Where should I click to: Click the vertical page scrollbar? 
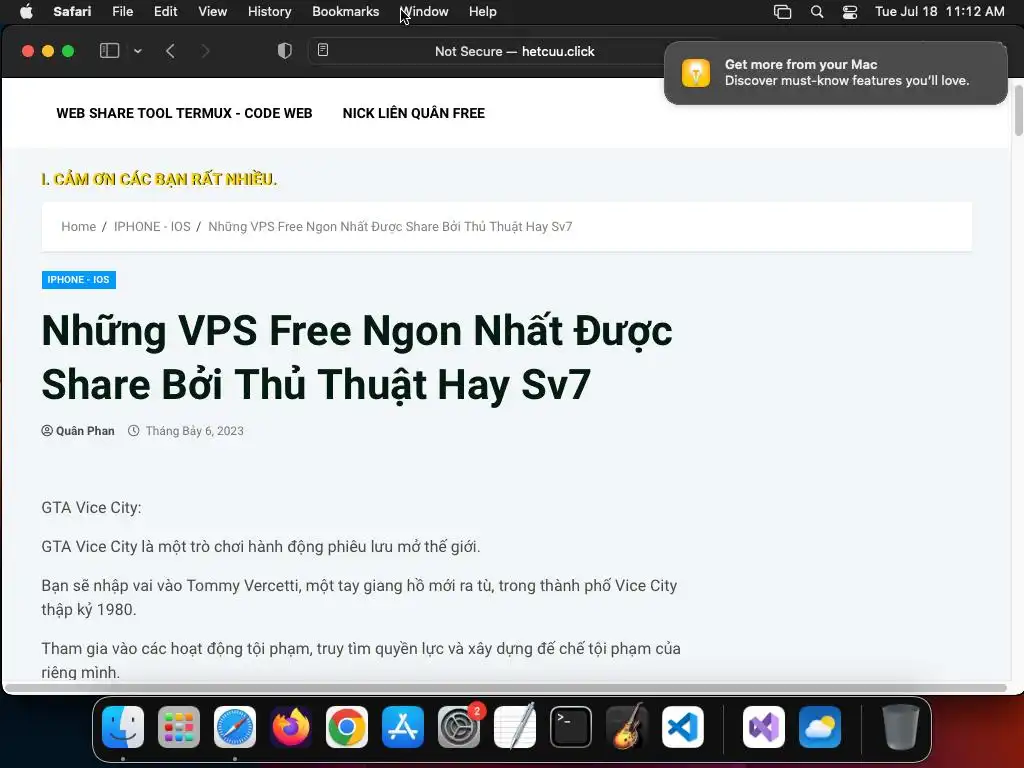(1018, 110)
